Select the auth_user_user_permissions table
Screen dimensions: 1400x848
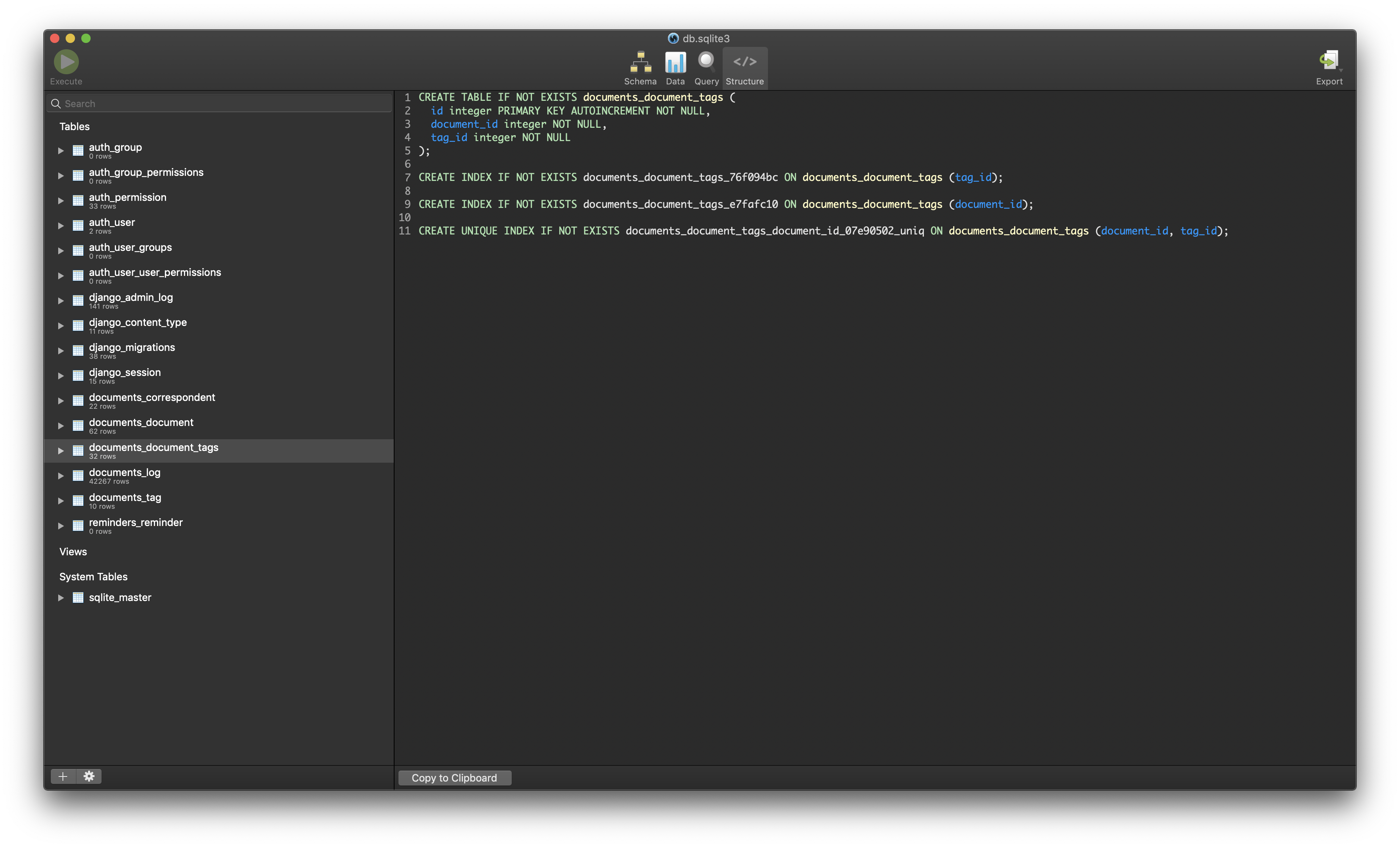coord(219,276)
